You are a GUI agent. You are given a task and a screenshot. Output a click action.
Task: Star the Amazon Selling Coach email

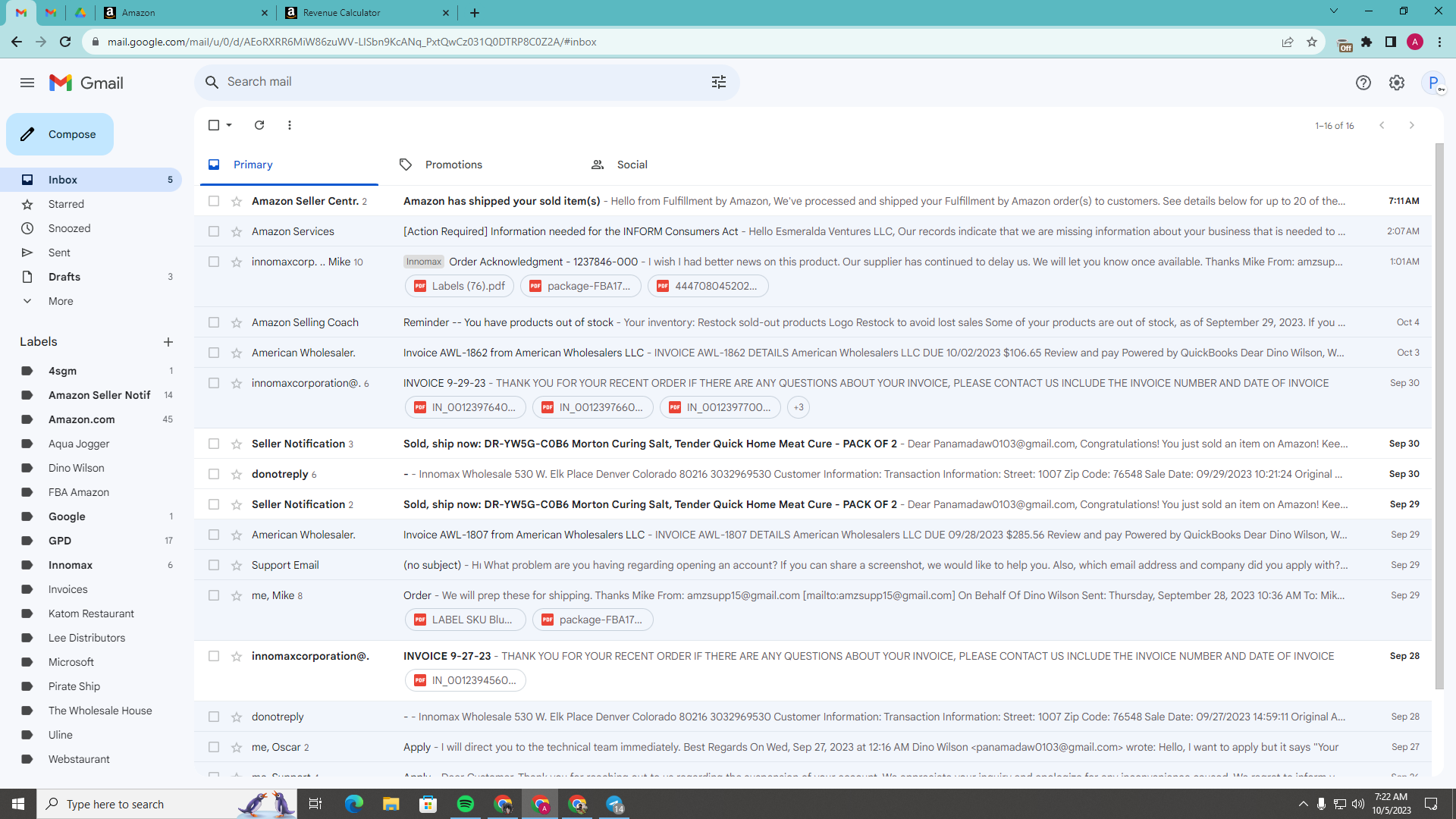pos(237,322)
